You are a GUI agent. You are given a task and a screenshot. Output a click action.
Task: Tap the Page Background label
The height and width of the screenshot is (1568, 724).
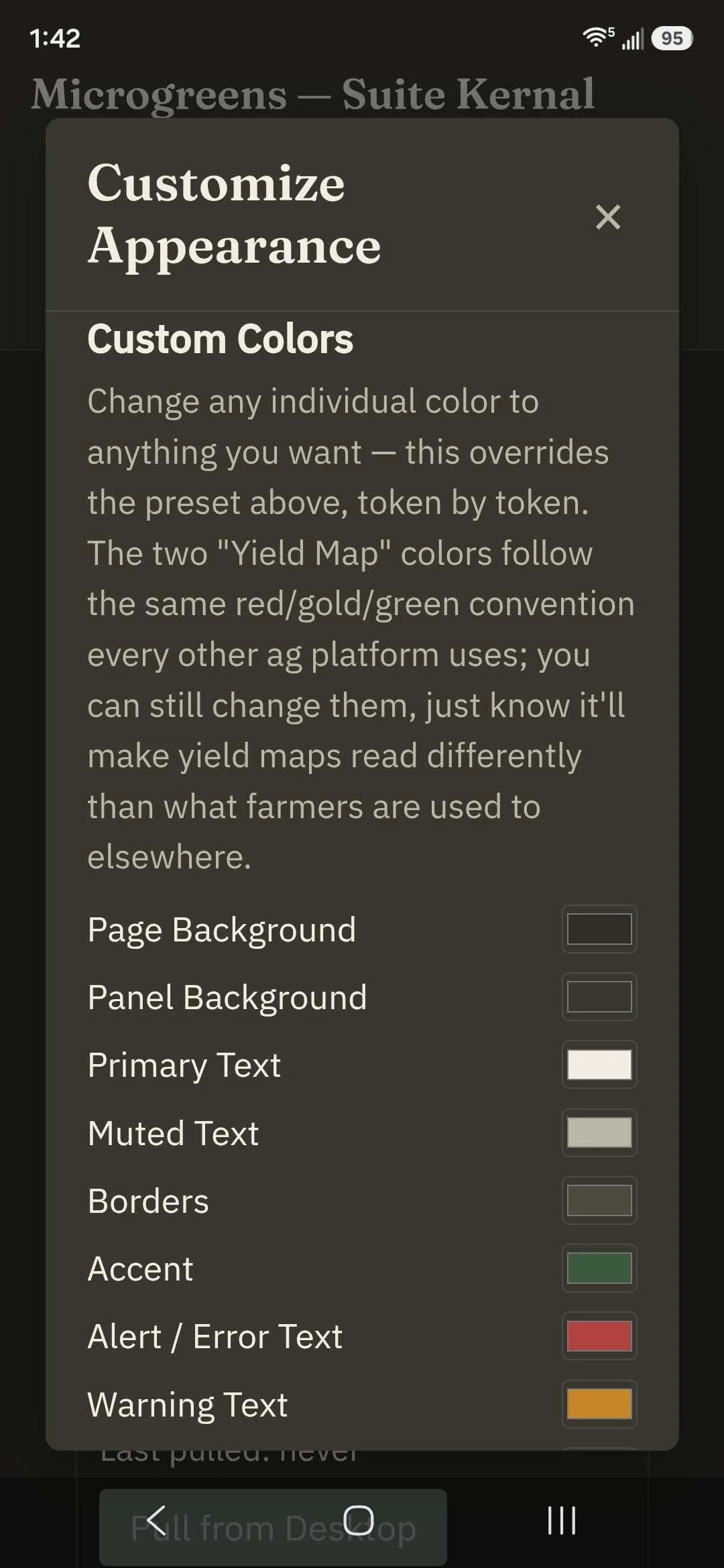222,930
